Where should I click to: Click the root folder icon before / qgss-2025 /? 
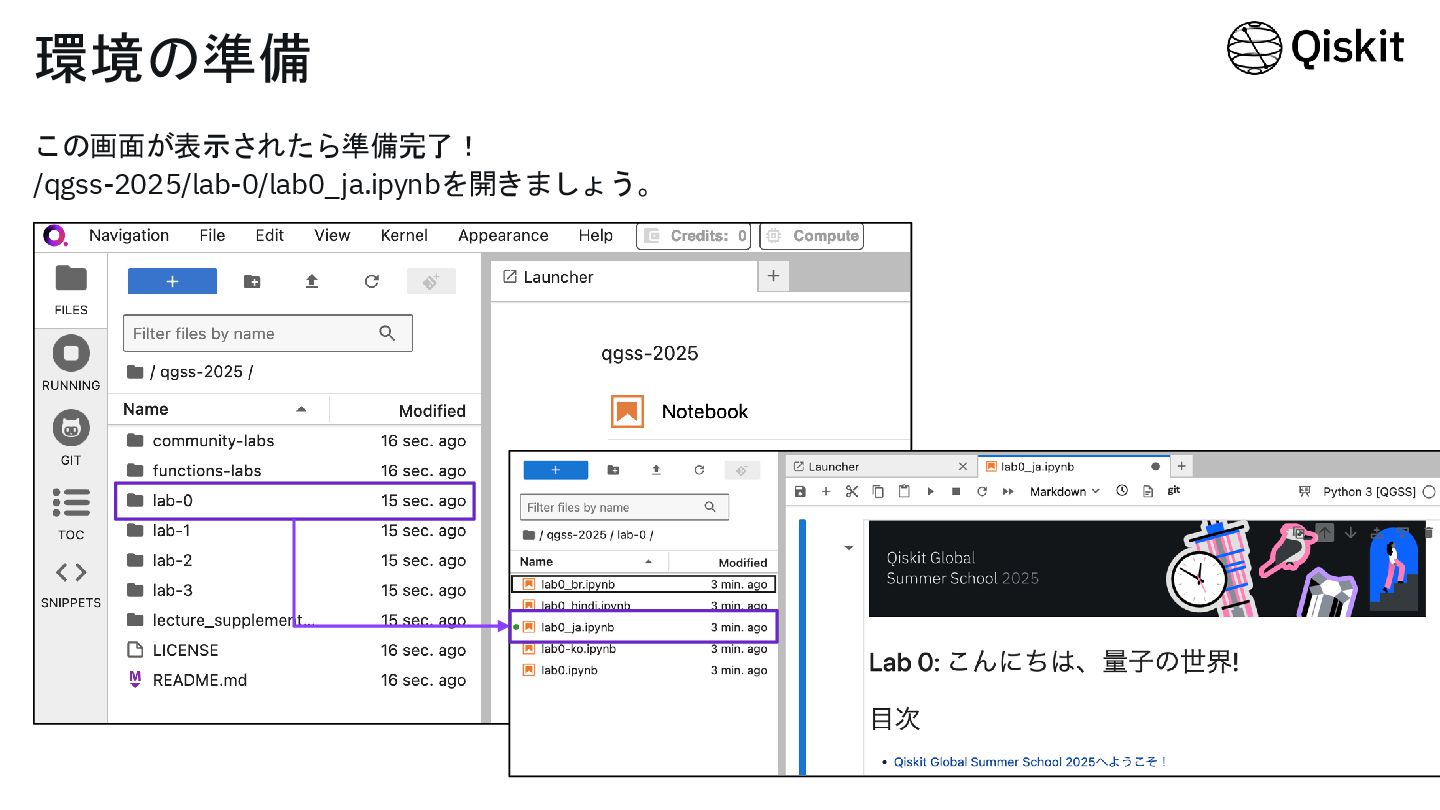pos(135,372)
